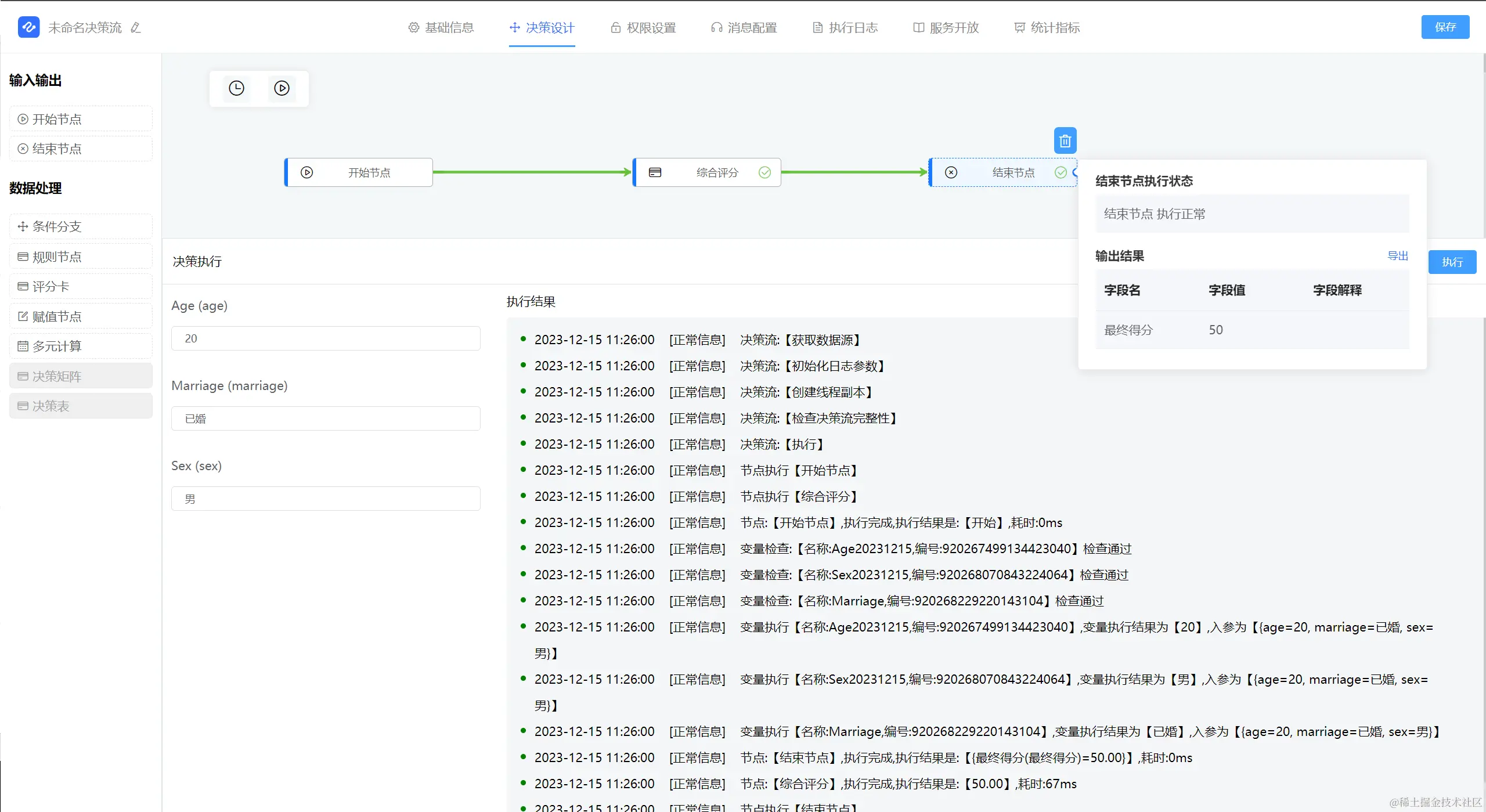The height and width of the screenshot is (812, 1486).
Task: Switch to the 基础信息 tab
Action: click(441, 27)
